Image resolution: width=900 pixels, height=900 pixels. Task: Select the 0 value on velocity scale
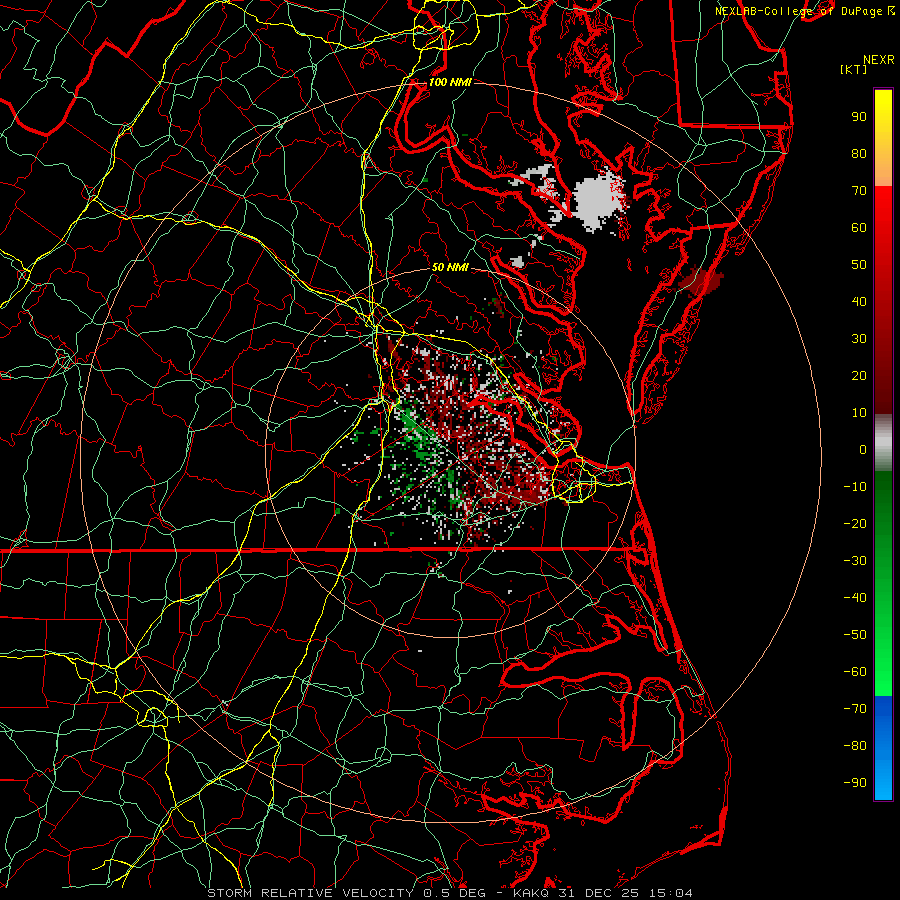tap(863, 450)
